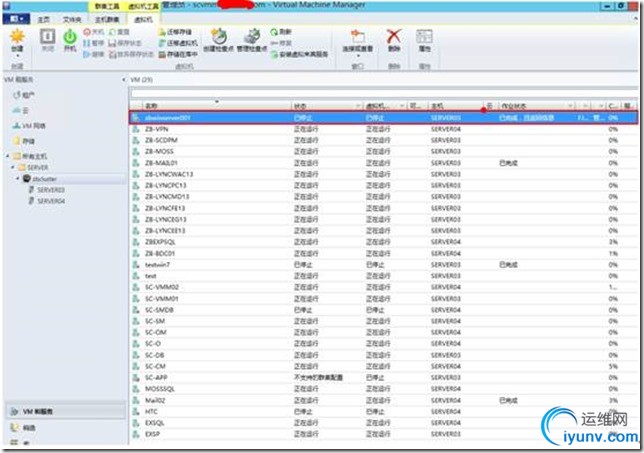Select the Tenants item in the navigation pane

pos(24,95)
